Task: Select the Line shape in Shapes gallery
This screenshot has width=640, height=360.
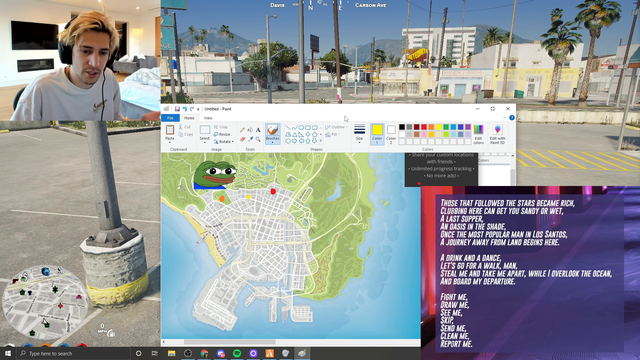Action: 288,127
